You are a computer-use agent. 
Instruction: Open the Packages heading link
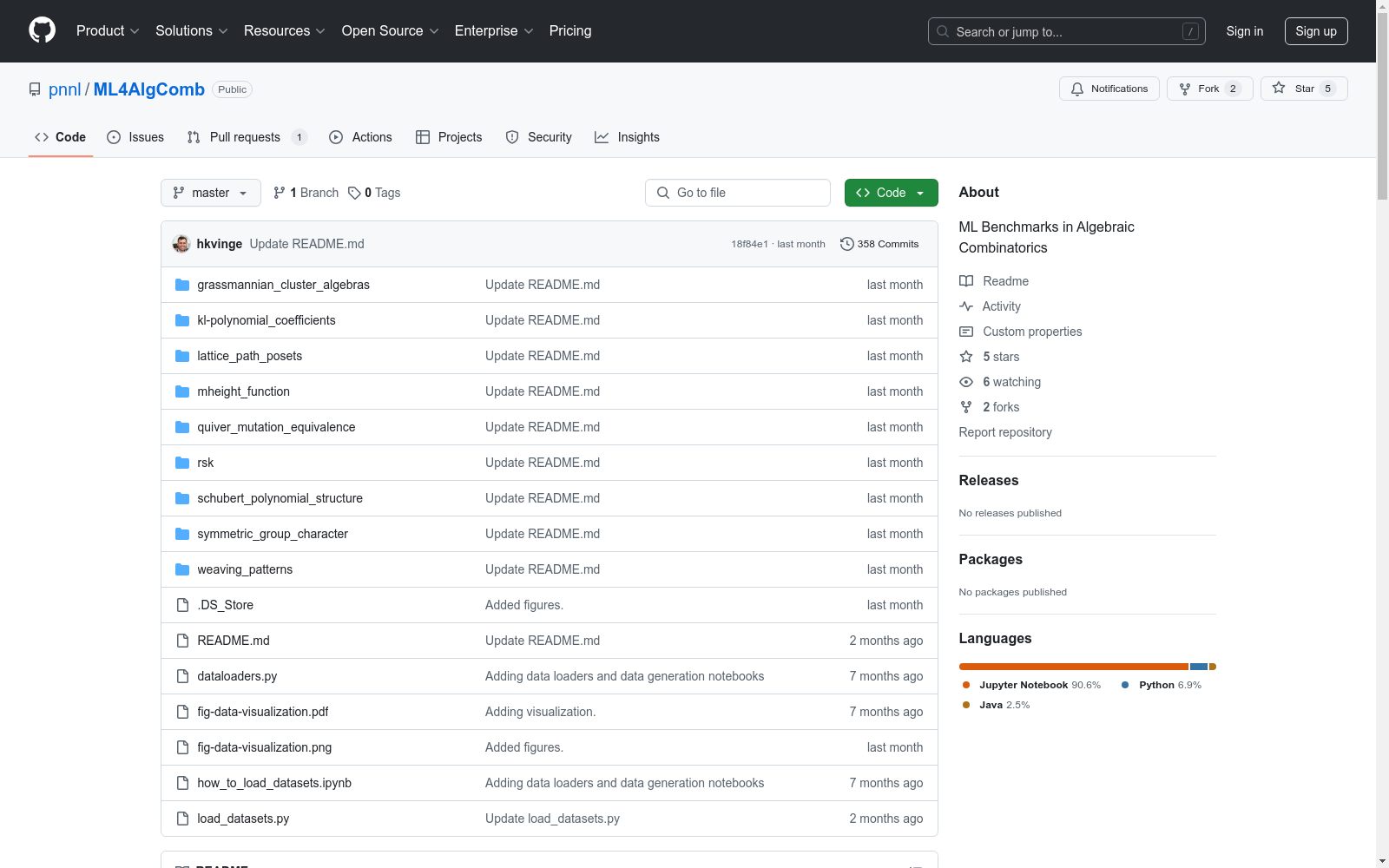tap(991, 559)
